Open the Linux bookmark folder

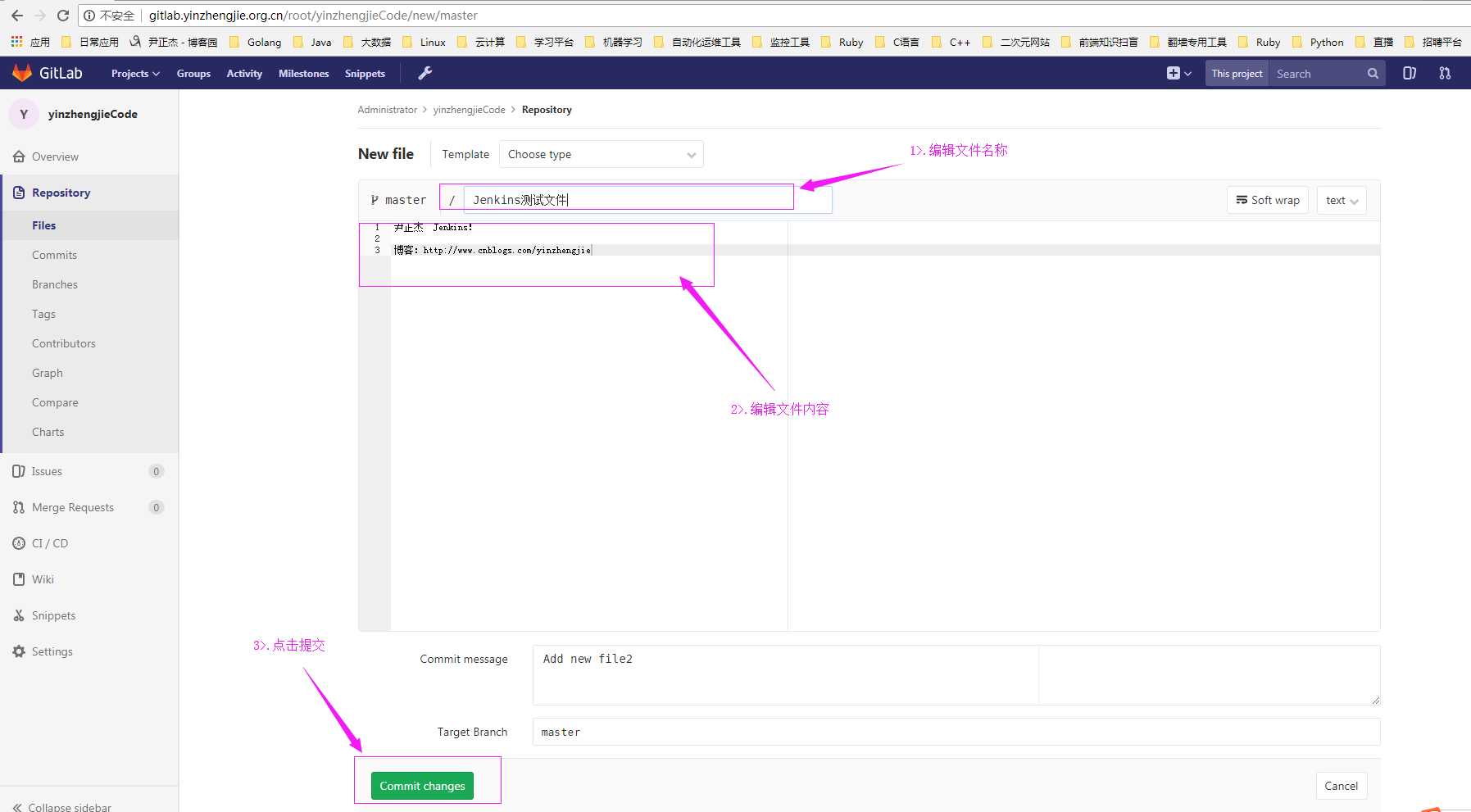point(425,42)
